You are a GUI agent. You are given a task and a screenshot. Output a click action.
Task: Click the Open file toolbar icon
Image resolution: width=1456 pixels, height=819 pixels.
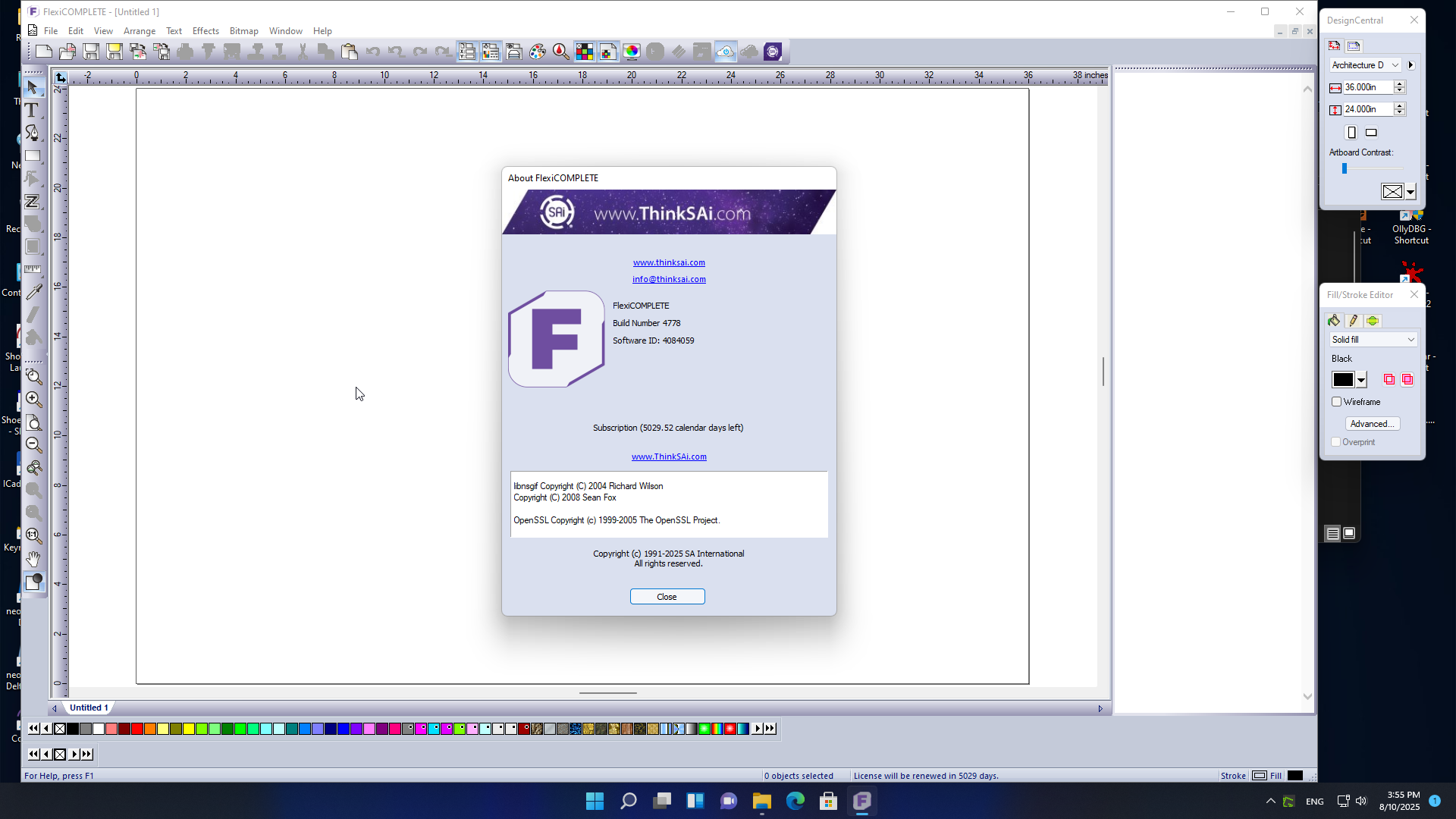tap(67, 52)
